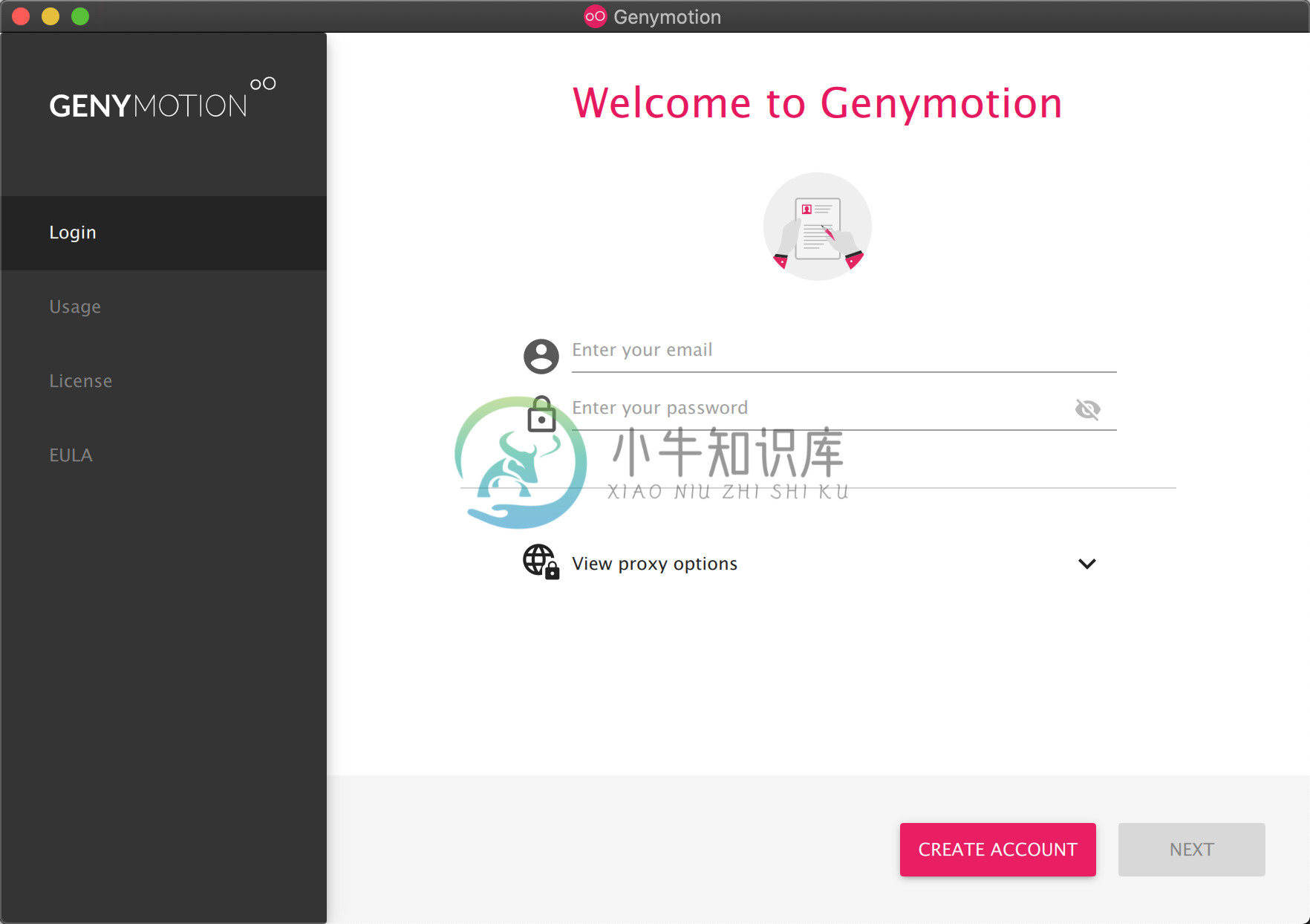This screenshot has width=1310, height=924.
Task: Maximize the window with green button
Action: (x=80, y=16)
